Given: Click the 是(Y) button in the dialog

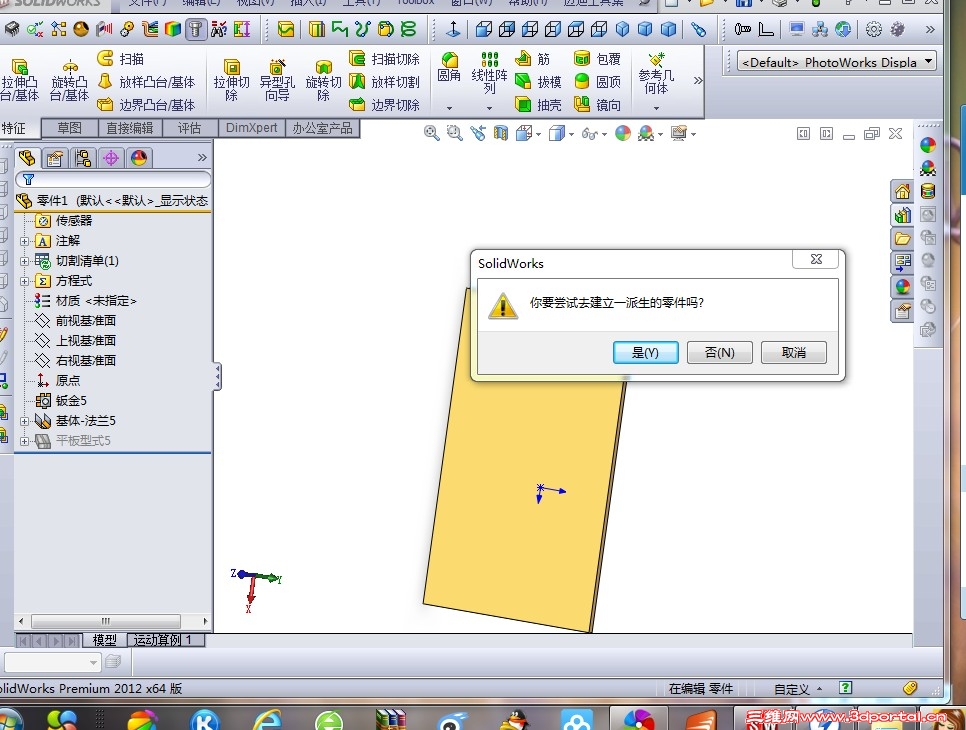Looking at the screenshot, I should [646, 352].
